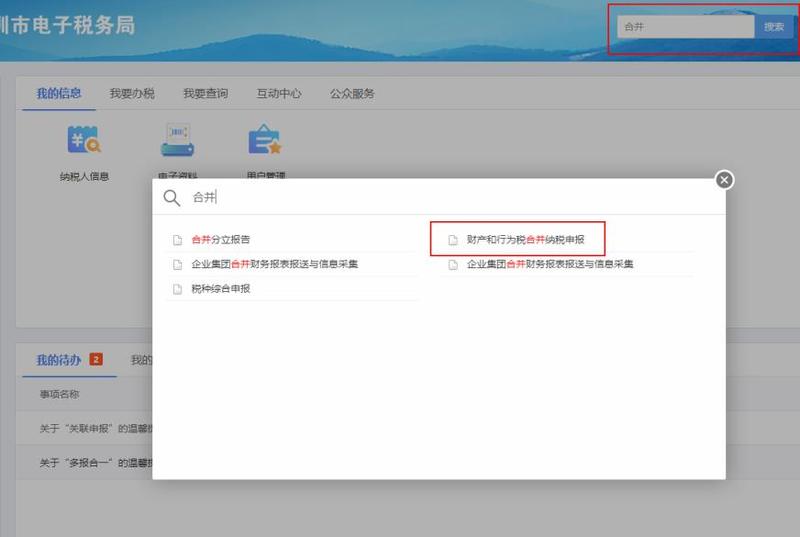Click document icon beside 财产和行为税合并纳税申报
The image size is (800, 537).
[453, 240]
